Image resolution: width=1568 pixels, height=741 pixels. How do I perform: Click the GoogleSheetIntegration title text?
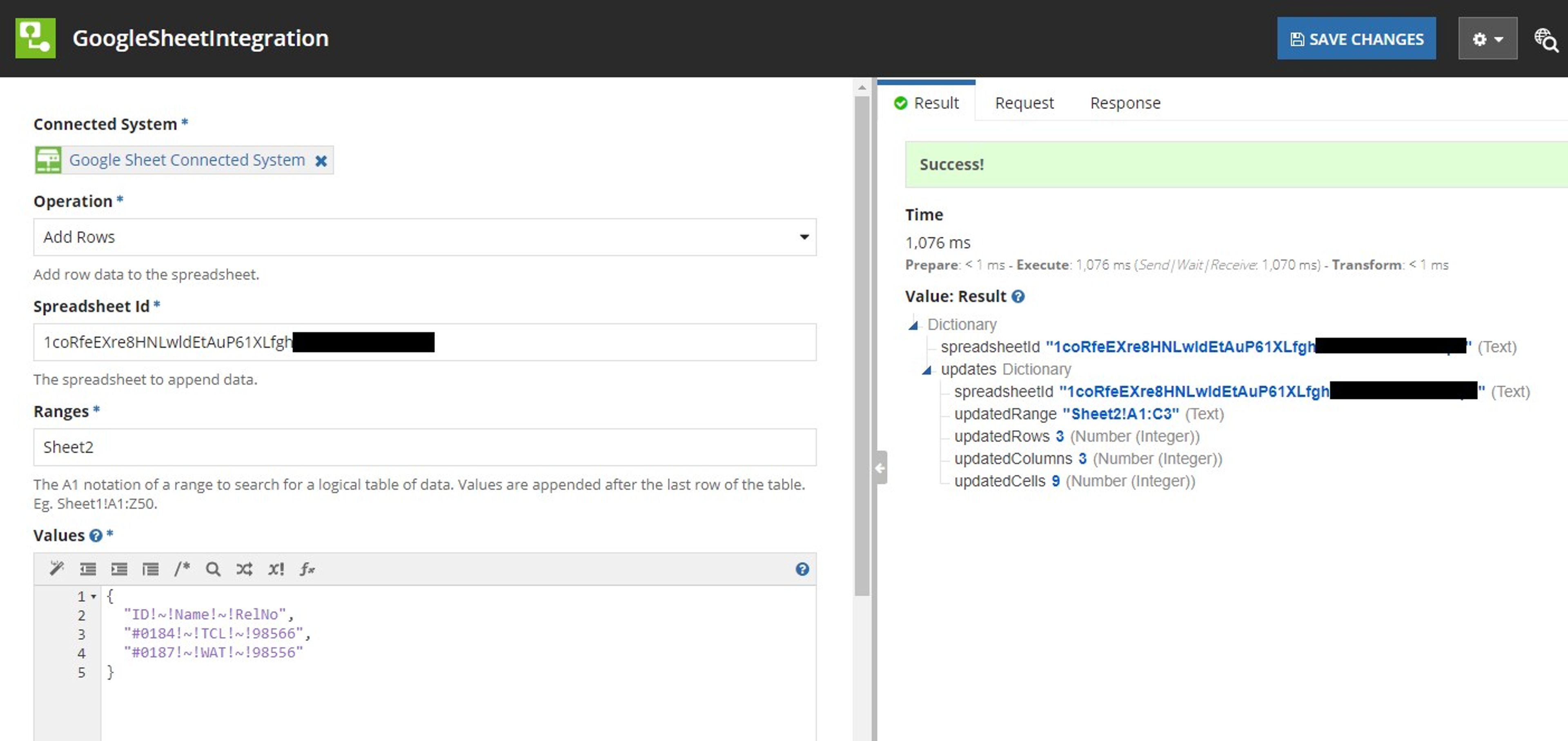200,38
